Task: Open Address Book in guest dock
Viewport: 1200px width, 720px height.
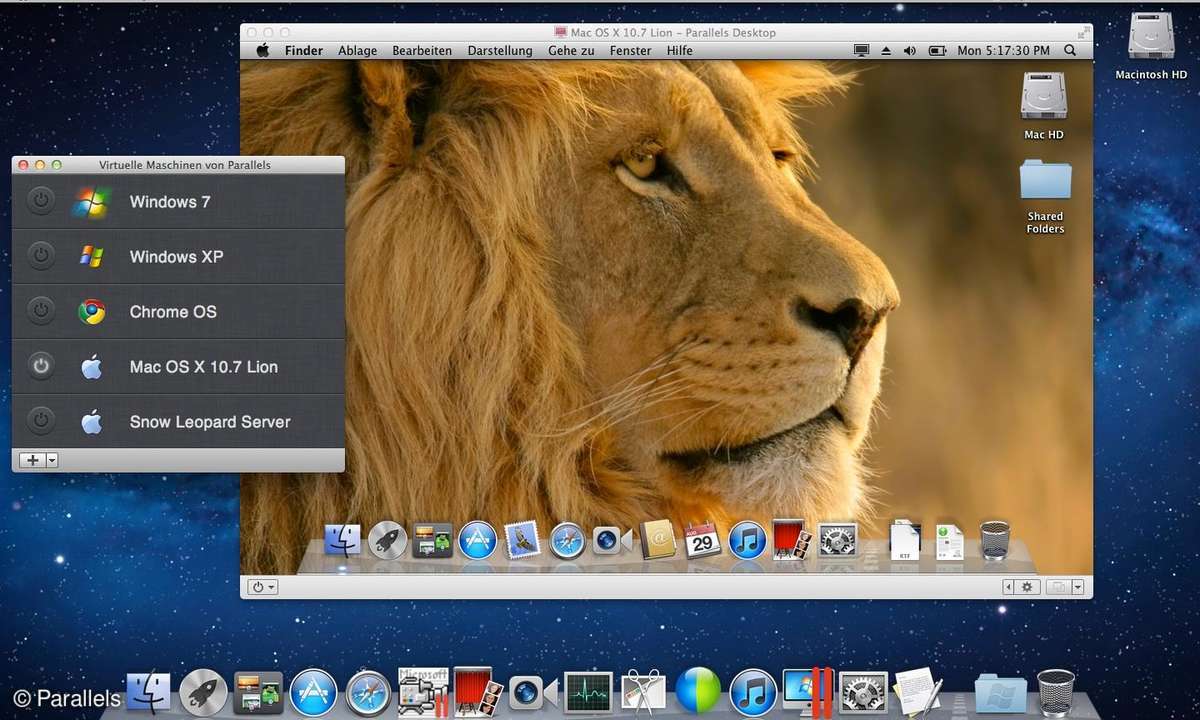Action: coord(658,540)
